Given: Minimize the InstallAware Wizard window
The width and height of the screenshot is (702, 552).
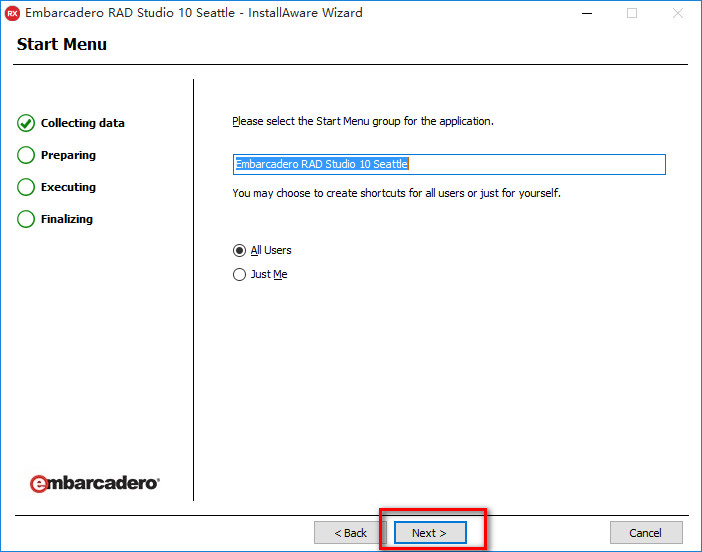Looking at the screenshot, I should 587,13.
